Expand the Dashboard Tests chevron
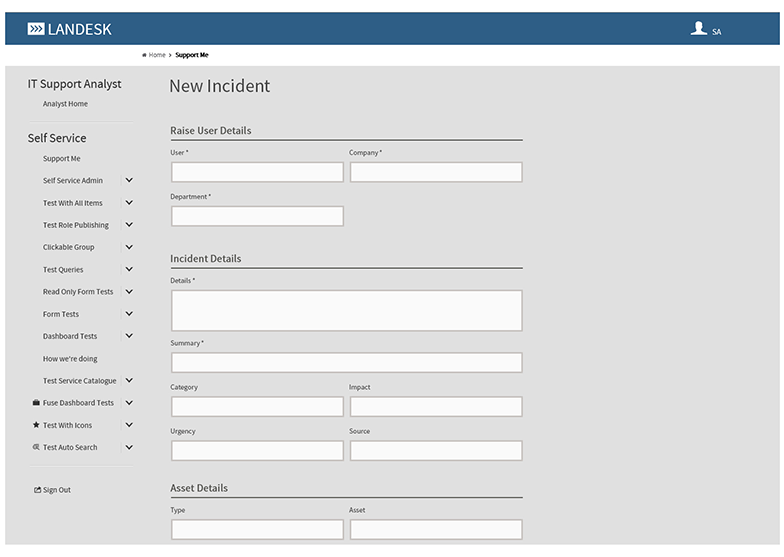This screenshot has height=557, width=784. click(129, 336)
